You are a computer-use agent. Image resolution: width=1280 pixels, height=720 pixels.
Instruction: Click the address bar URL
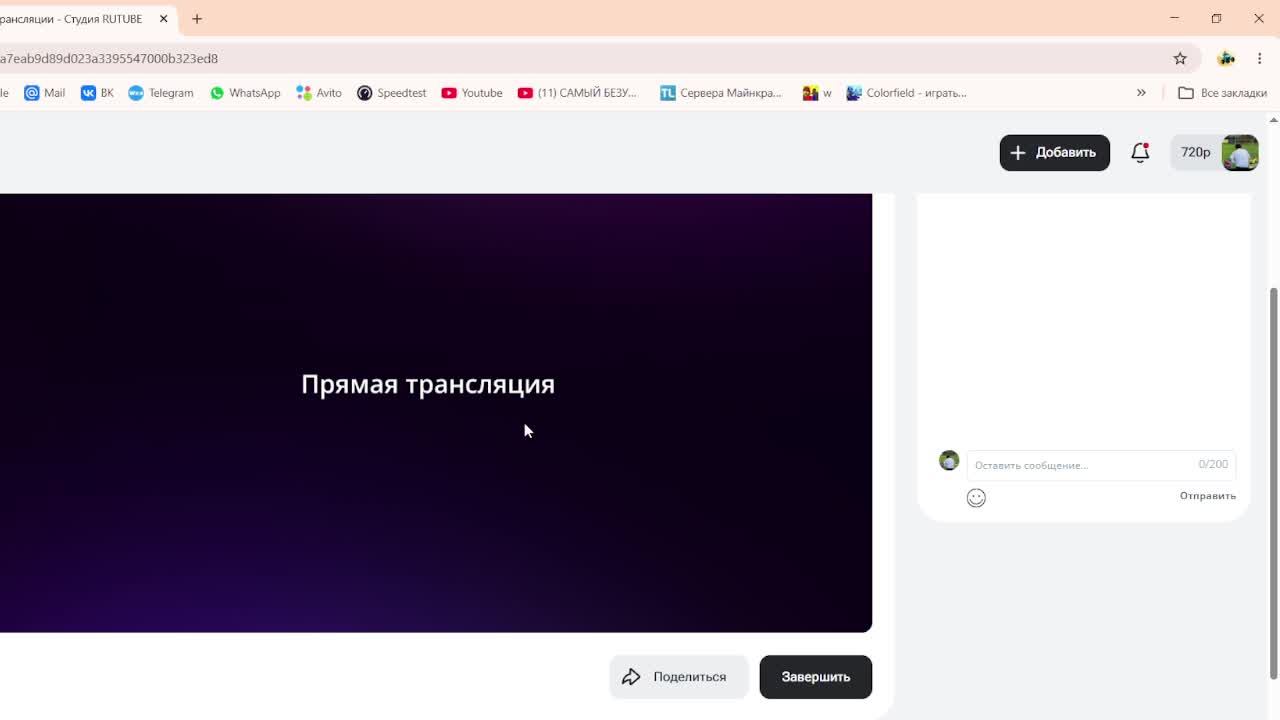pos(109,58)
